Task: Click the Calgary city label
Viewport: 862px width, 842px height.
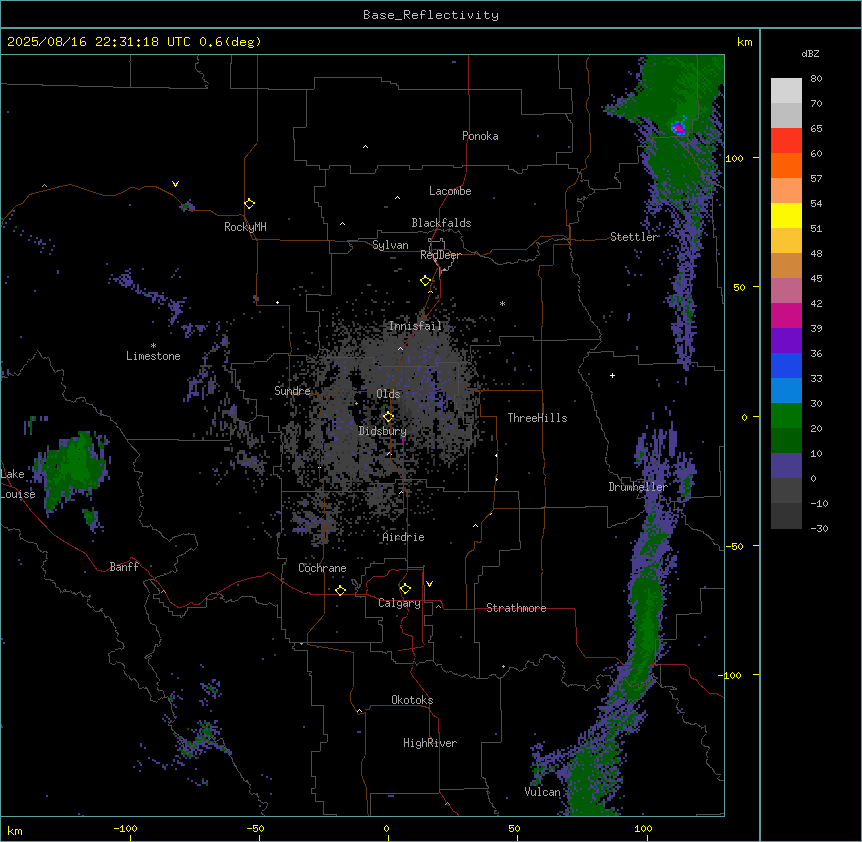Action: 399,603
